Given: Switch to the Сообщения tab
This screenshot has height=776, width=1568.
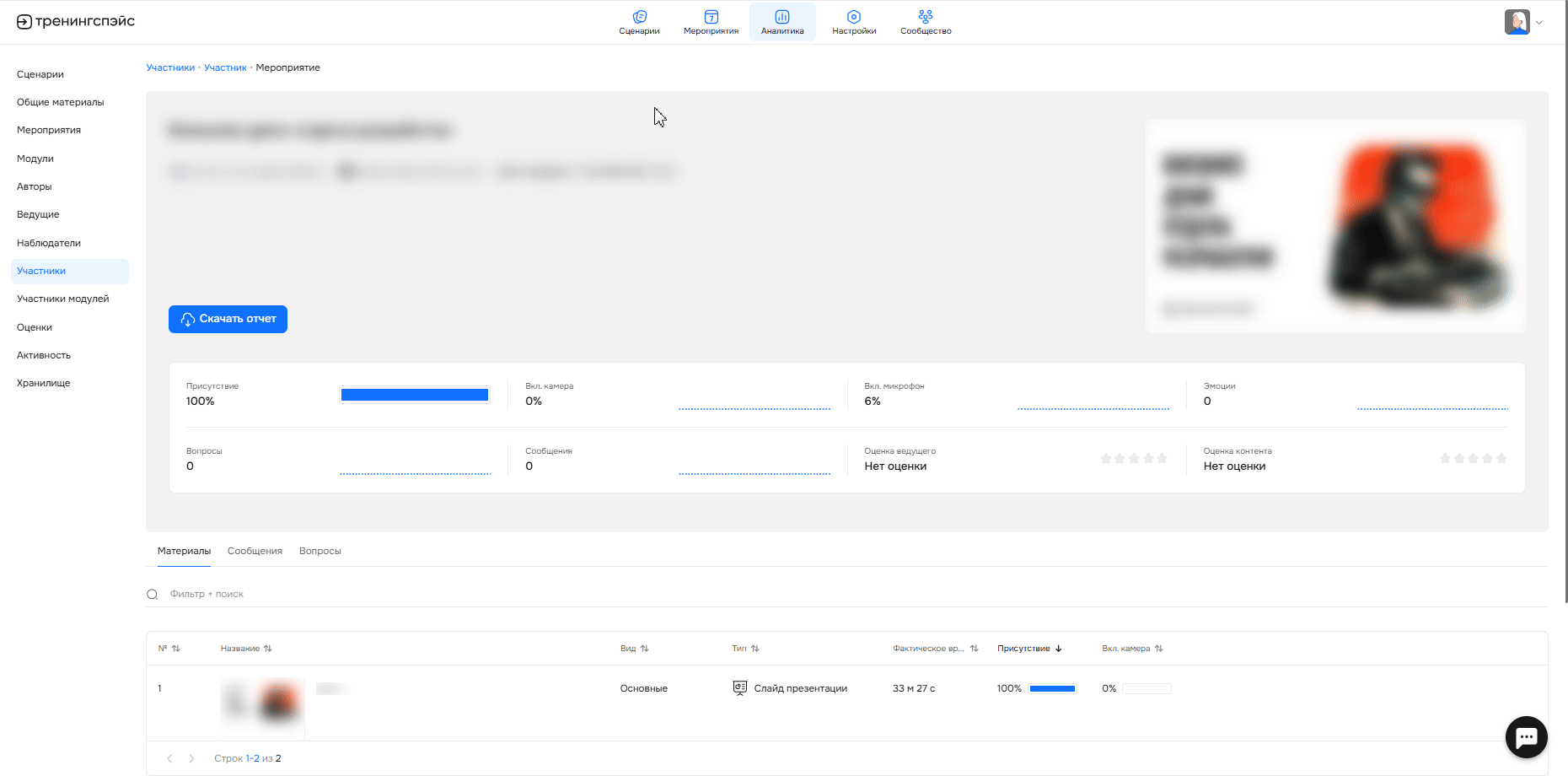Looking at the screenshot, I should click(x=255, y=551).
